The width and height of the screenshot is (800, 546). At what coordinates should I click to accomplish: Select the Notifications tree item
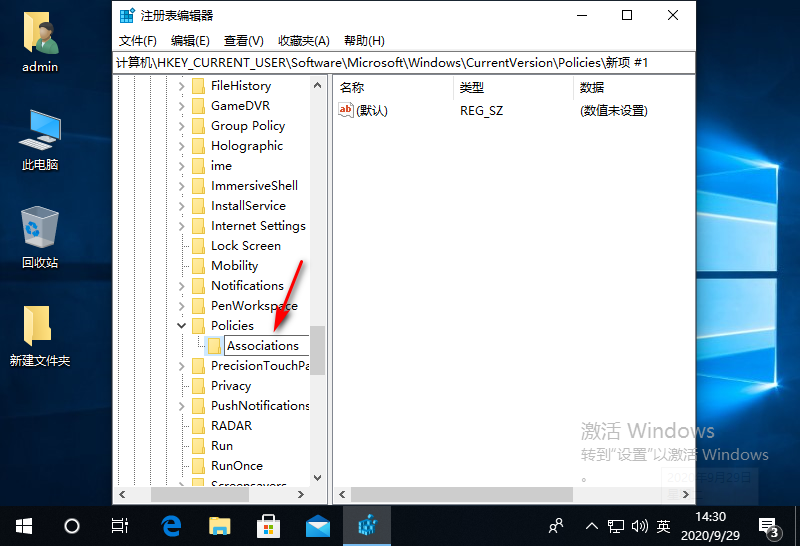tap(247, 286)
